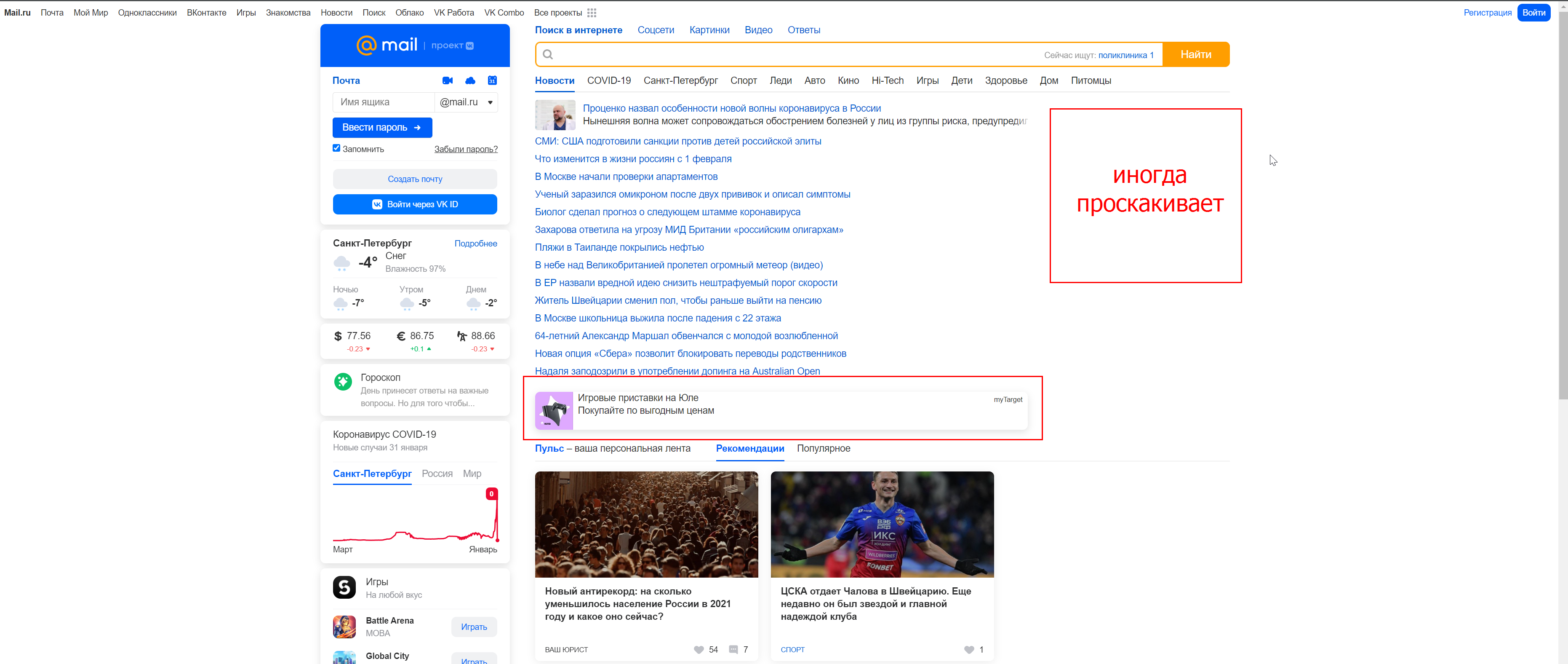Switch to the COVID-19 news tab
Image resolution: width=1568 pixels, height=664 pixels.
click(609, 80)
